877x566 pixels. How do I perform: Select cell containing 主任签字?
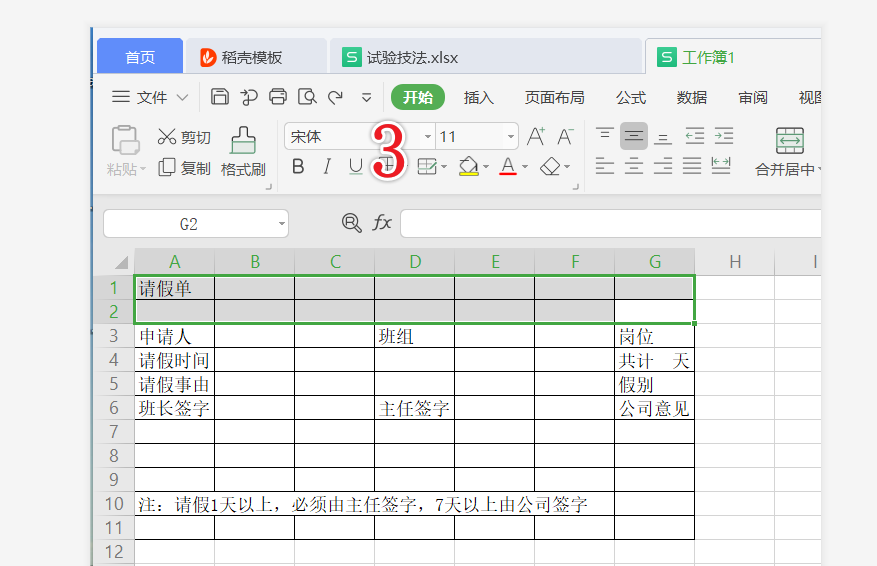[x=414, y=408]
